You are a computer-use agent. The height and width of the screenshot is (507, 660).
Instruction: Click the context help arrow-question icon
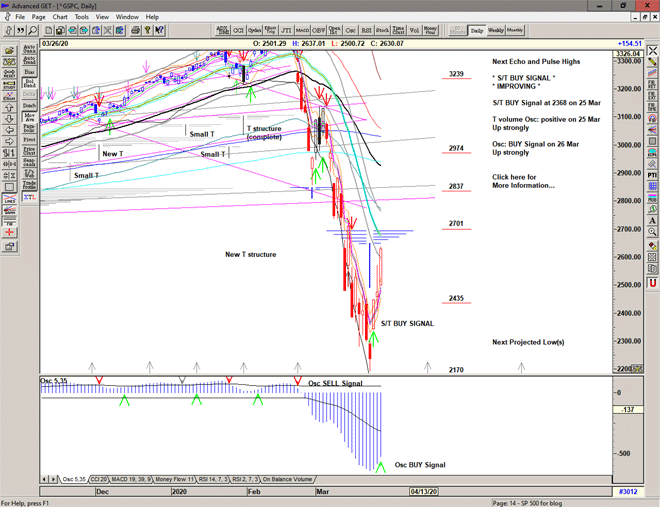click(159, 30)
